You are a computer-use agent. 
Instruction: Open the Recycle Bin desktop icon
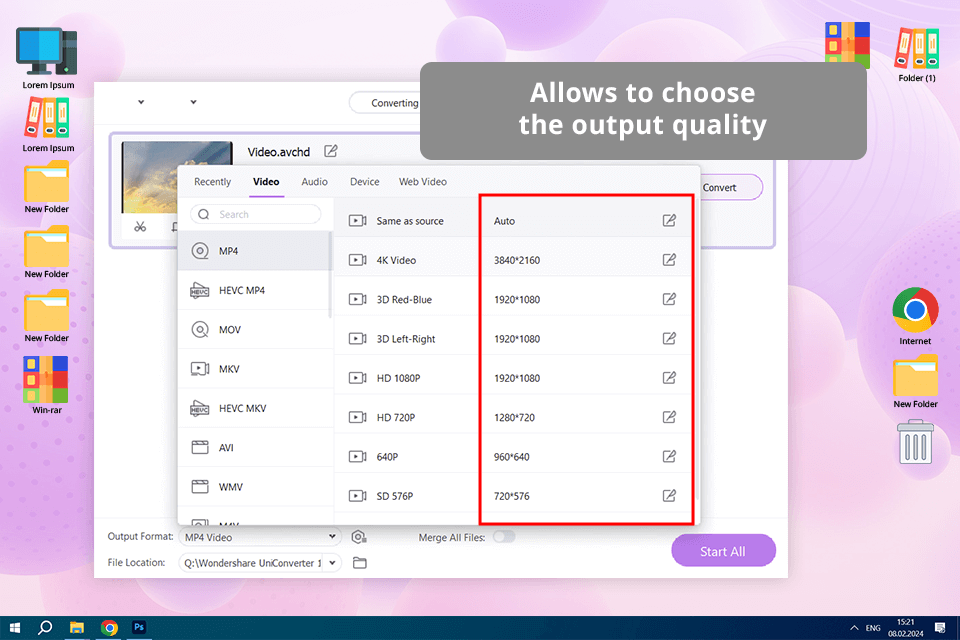[916, 442]
